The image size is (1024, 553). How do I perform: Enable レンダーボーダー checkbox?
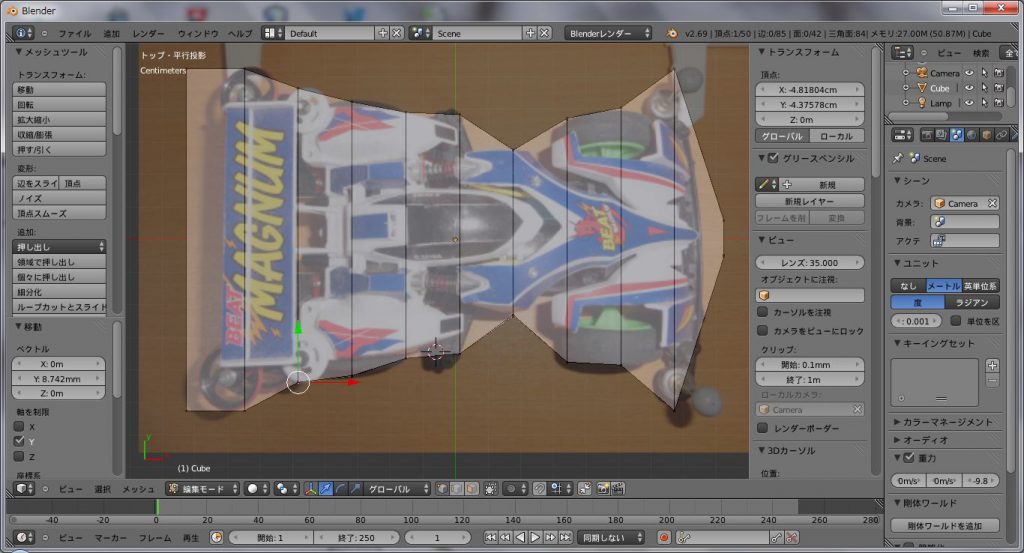pos(762,428)
